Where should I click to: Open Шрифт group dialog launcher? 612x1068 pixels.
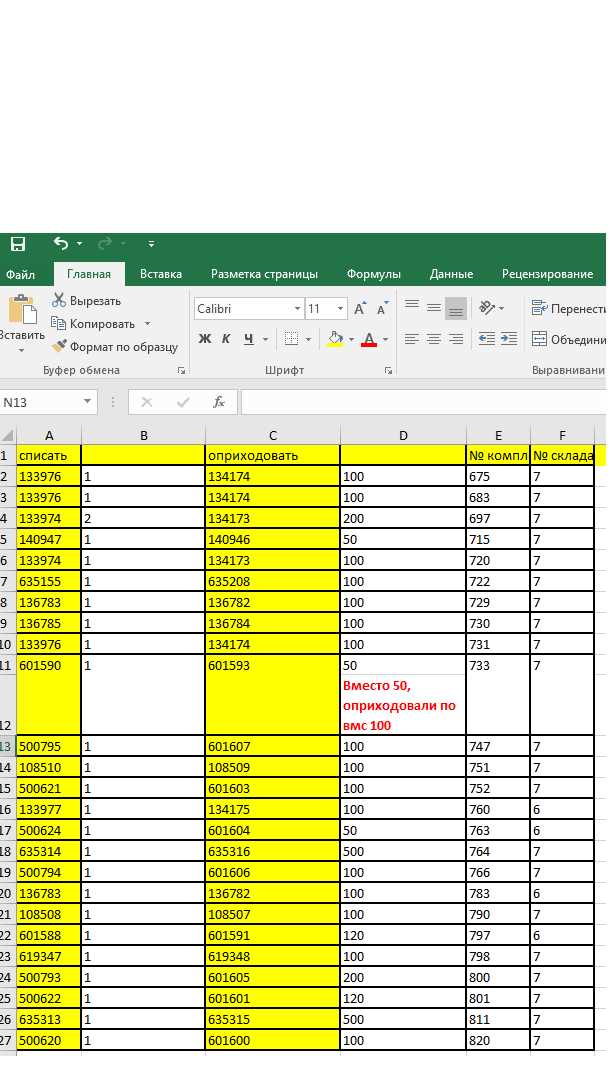point(388,371)
